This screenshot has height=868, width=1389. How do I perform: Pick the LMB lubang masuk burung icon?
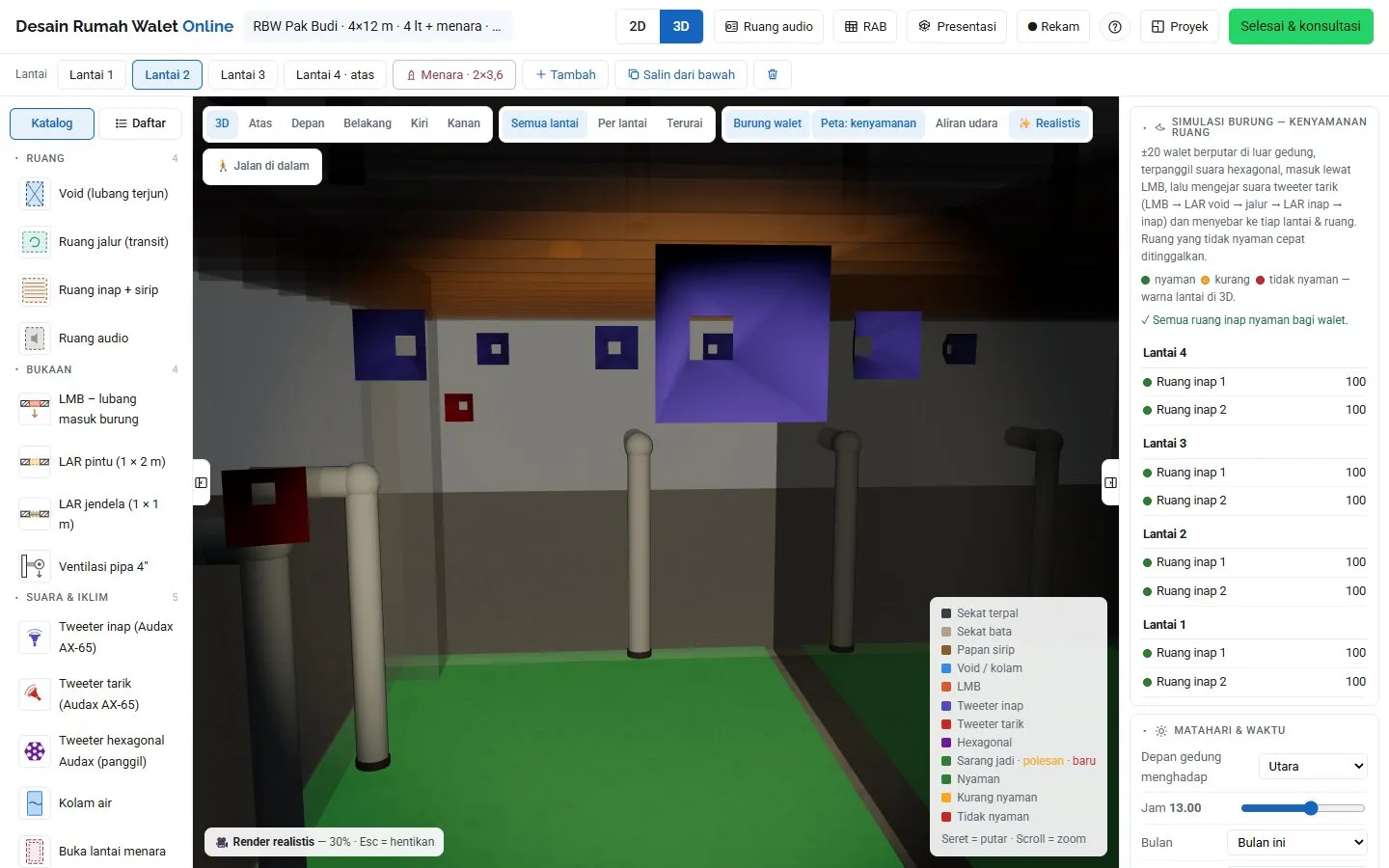tap(35, 409)
